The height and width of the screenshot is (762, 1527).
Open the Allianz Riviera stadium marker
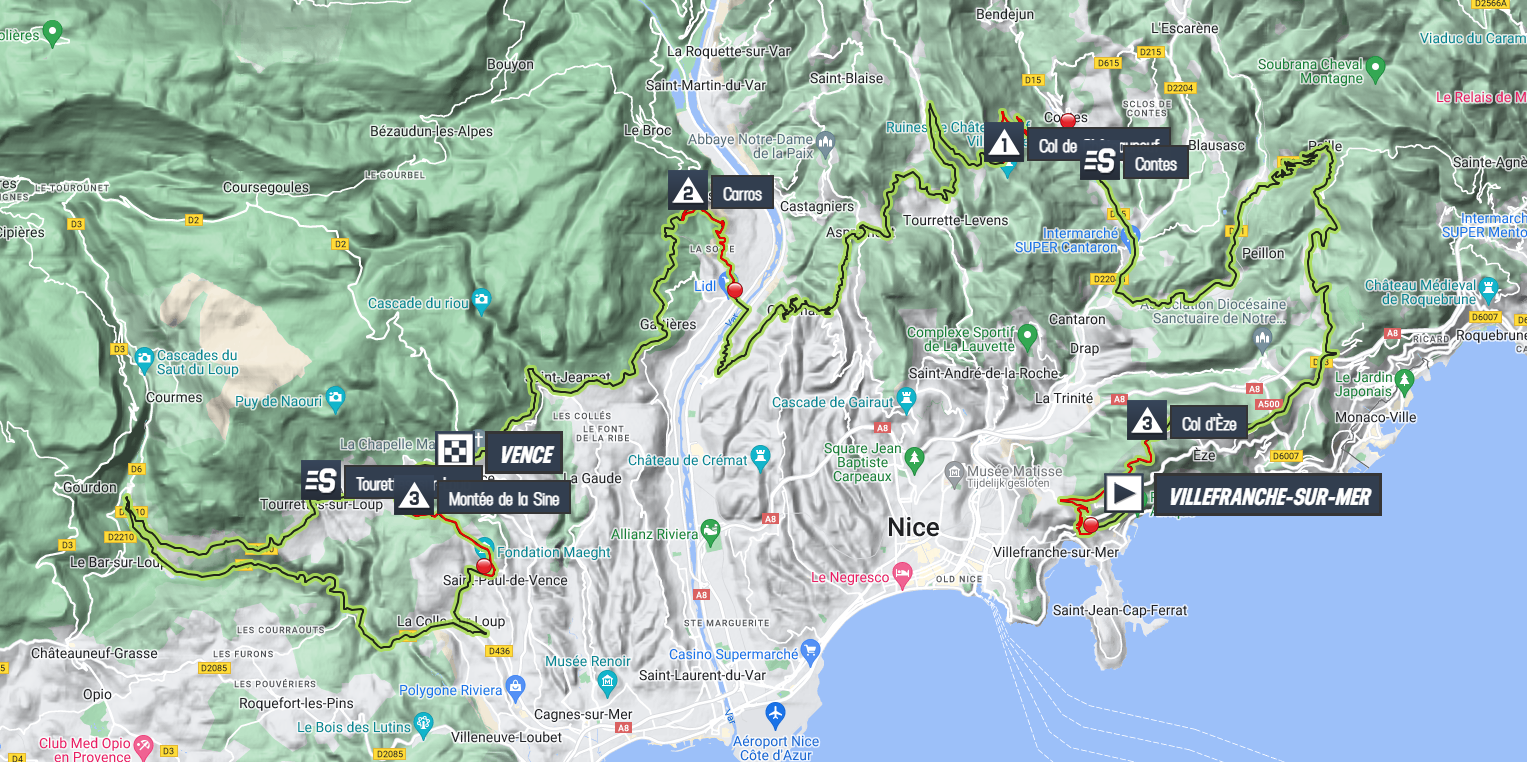click(710, 528)
